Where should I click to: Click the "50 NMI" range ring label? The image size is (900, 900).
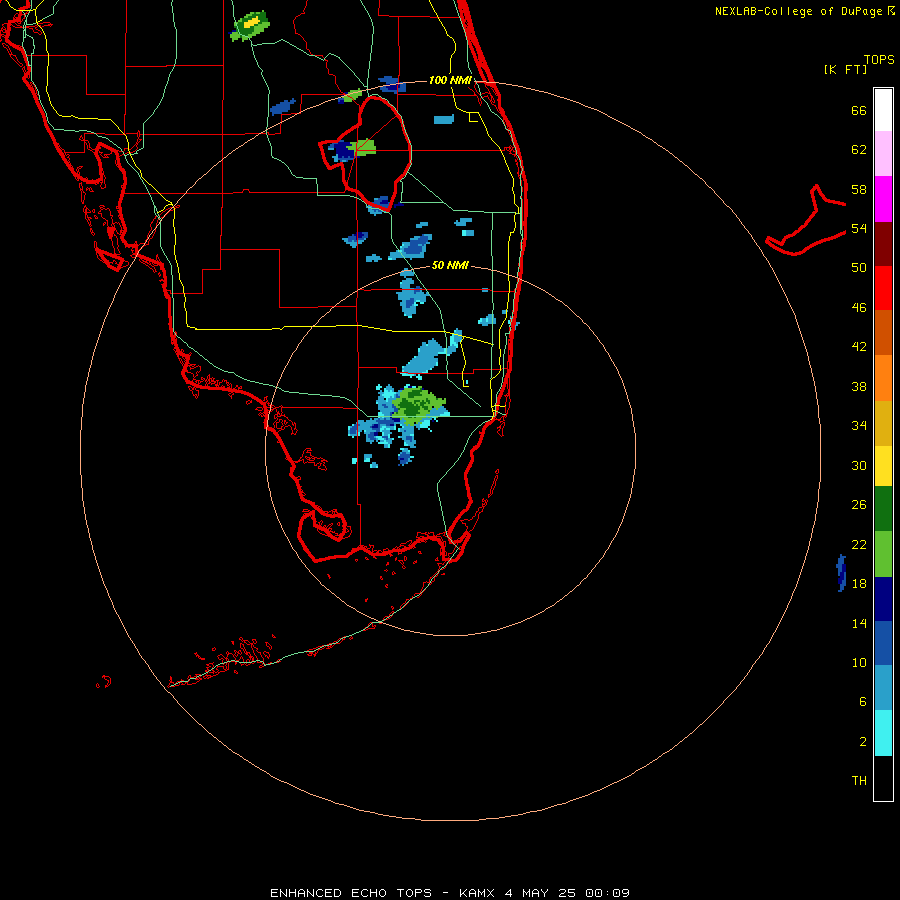coord(450,265)
